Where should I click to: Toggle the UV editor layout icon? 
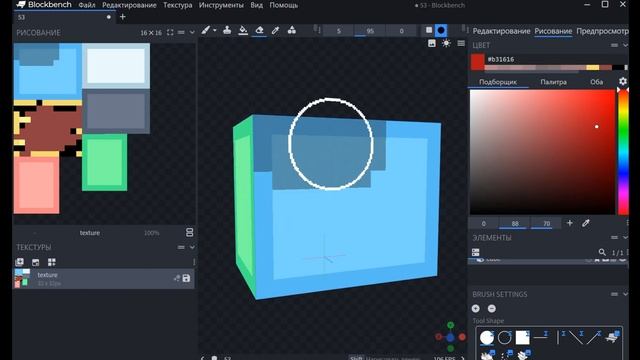pos(189,232)
